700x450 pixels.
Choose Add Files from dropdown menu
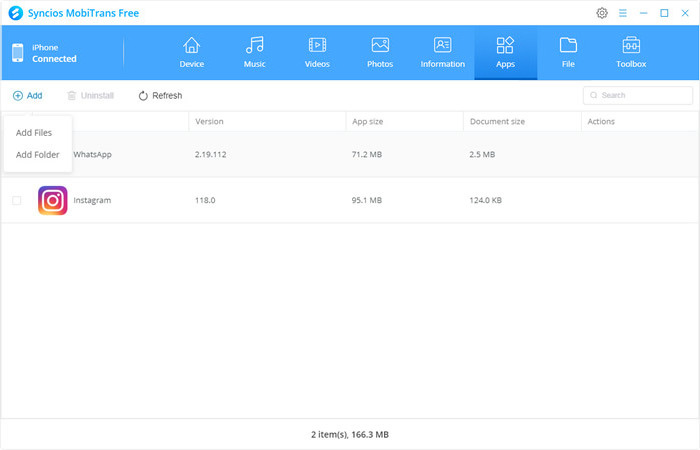(34, 133)
